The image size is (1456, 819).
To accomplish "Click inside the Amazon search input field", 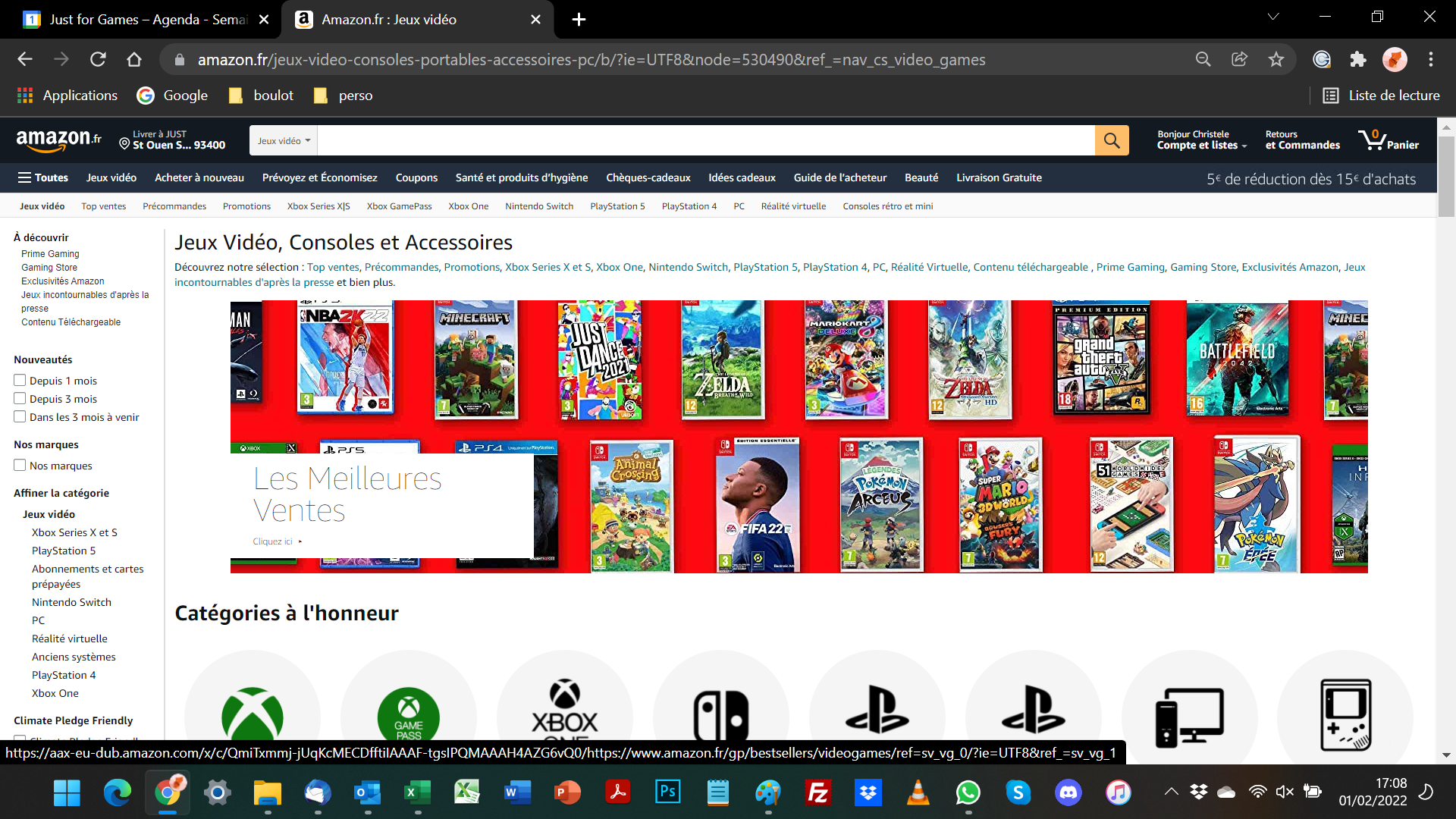I will click(705, 141).
